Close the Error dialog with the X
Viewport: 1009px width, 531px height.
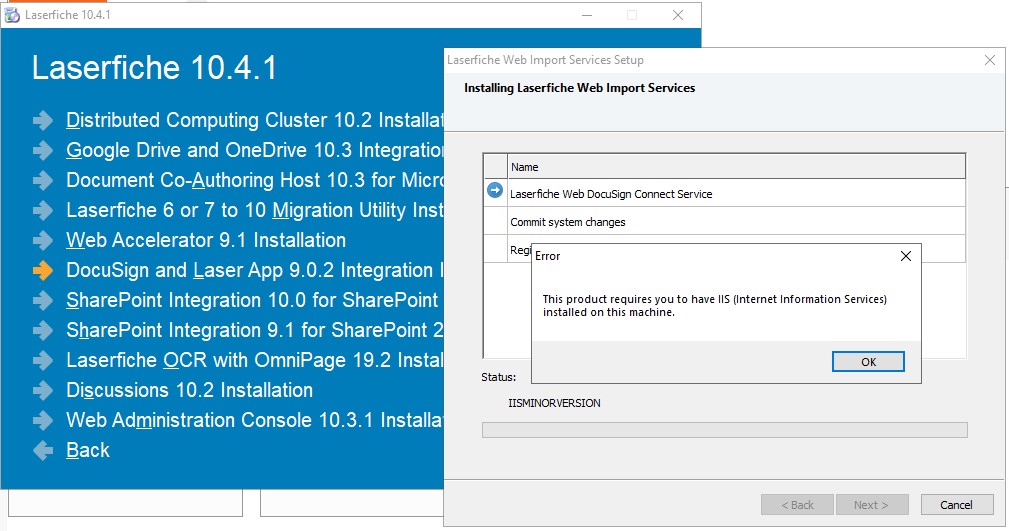point(905,256)
